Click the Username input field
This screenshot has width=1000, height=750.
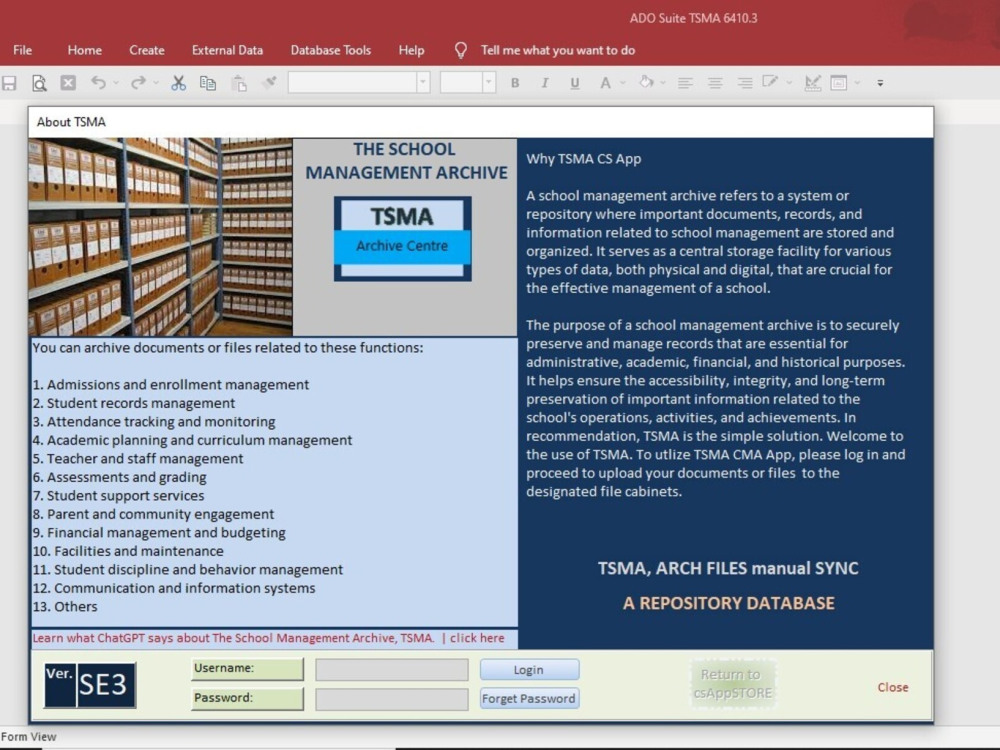(392, 670)
